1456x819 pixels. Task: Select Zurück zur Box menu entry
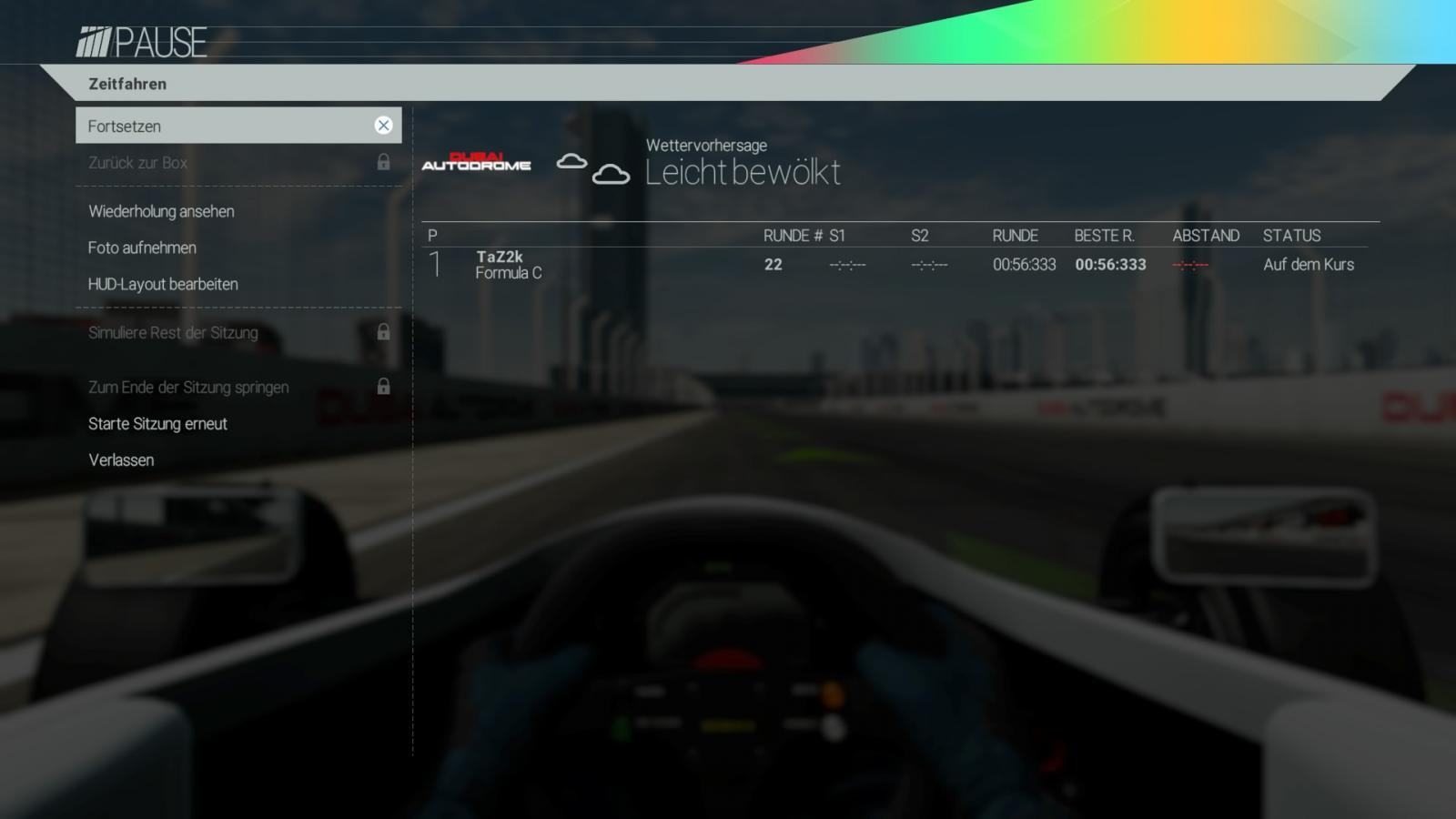pos(238,163)
